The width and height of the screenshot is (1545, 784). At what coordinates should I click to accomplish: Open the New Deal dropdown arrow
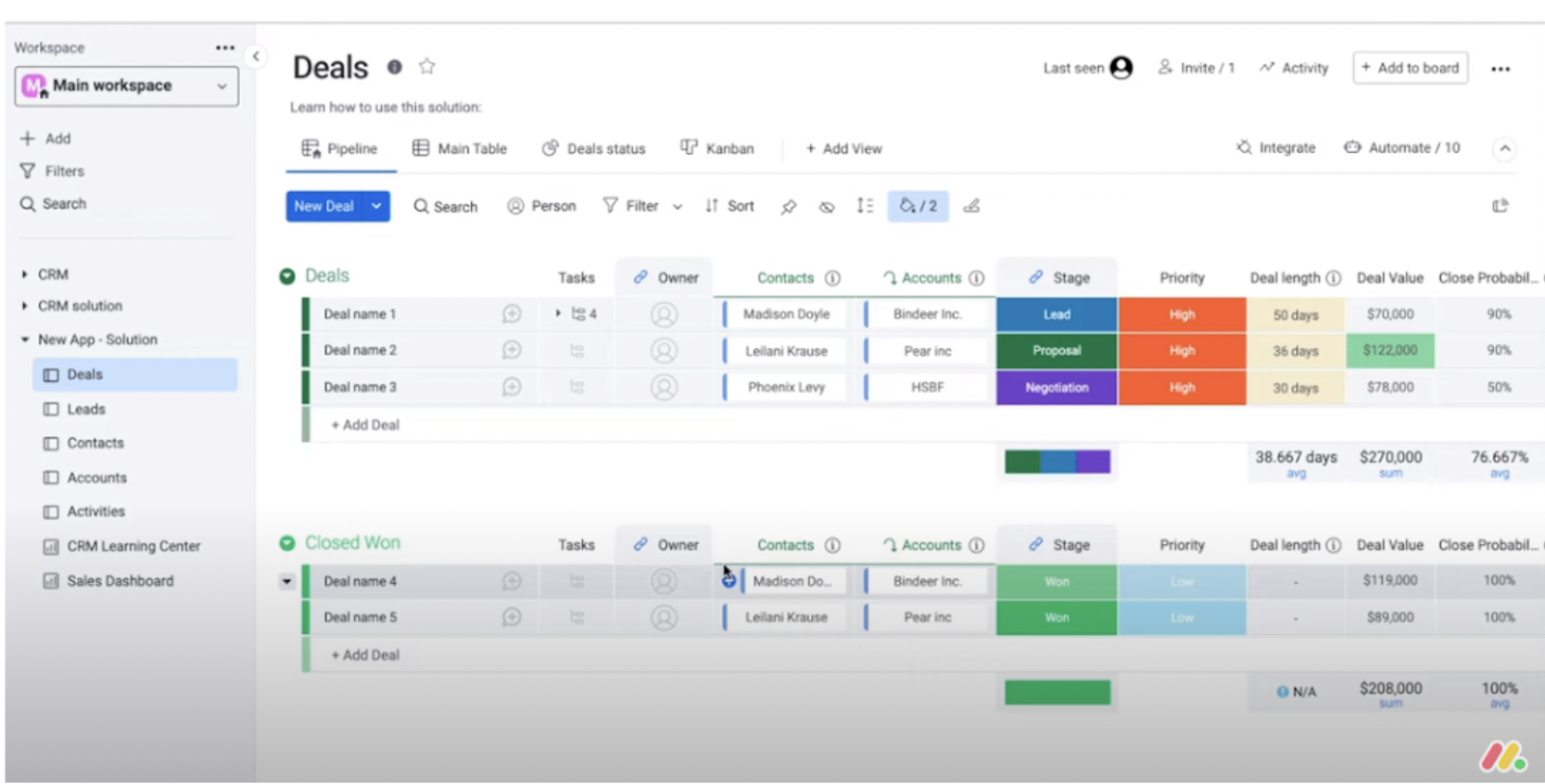pyautogui.click(x=377, y=206)
